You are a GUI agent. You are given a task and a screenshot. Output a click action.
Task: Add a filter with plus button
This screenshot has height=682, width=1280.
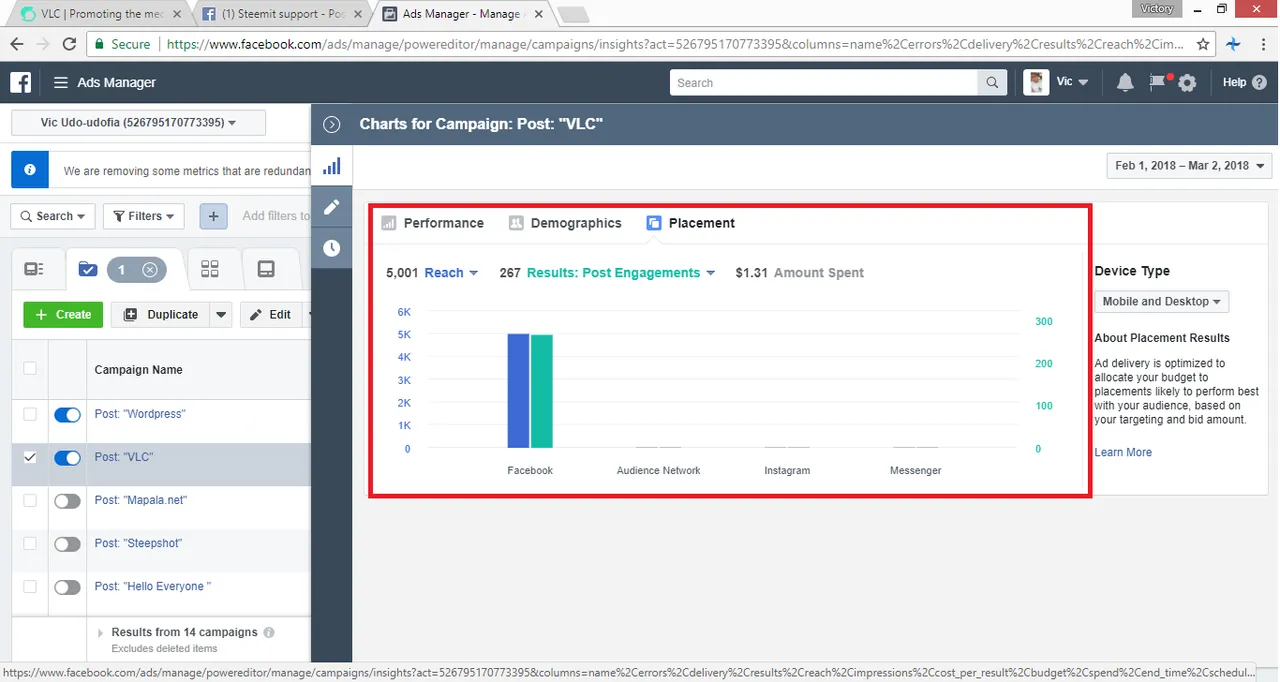coord(214,216)
